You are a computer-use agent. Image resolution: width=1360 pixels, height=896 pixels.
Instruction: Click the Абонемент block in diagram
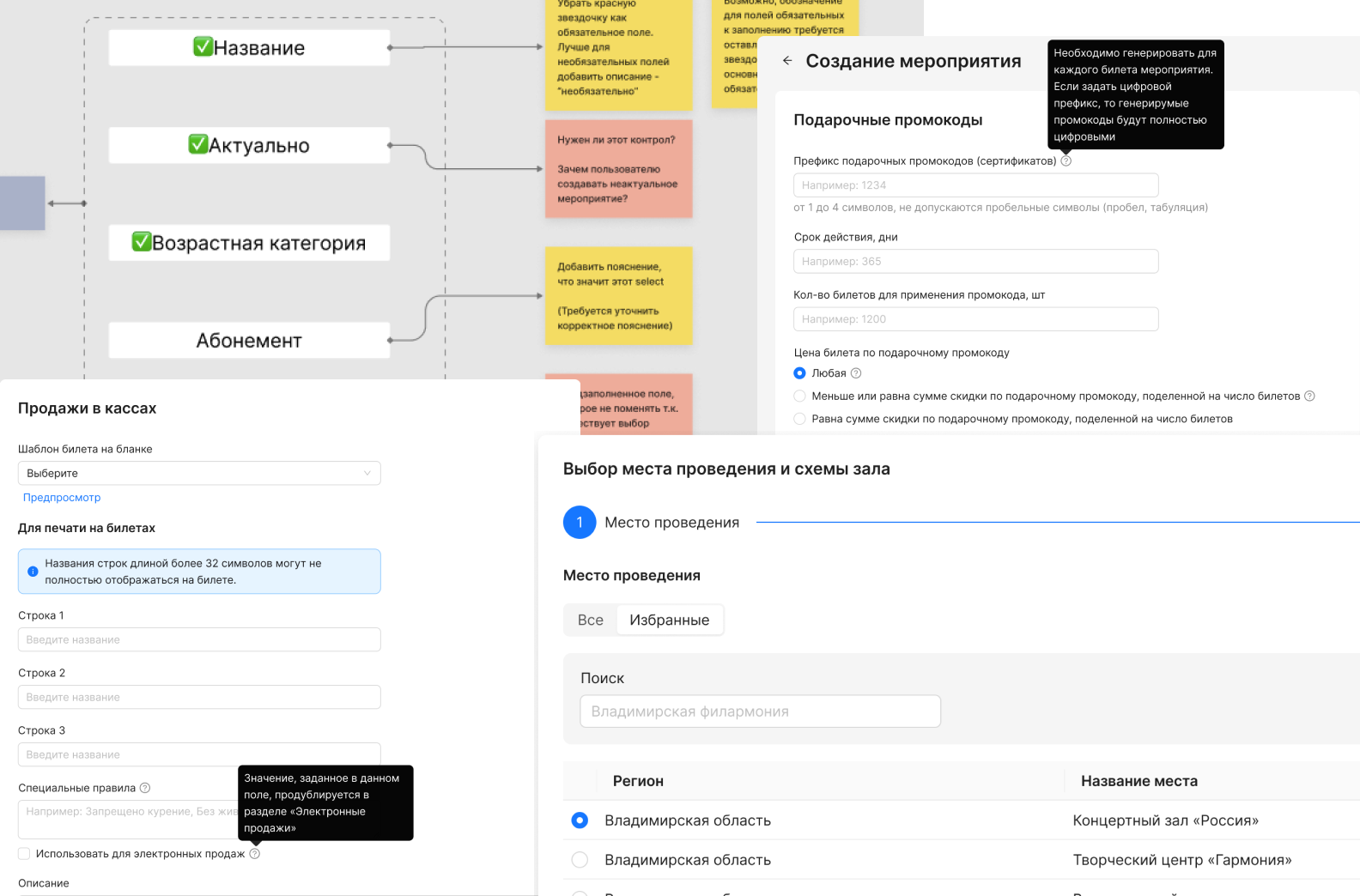(x=249, y=341)
